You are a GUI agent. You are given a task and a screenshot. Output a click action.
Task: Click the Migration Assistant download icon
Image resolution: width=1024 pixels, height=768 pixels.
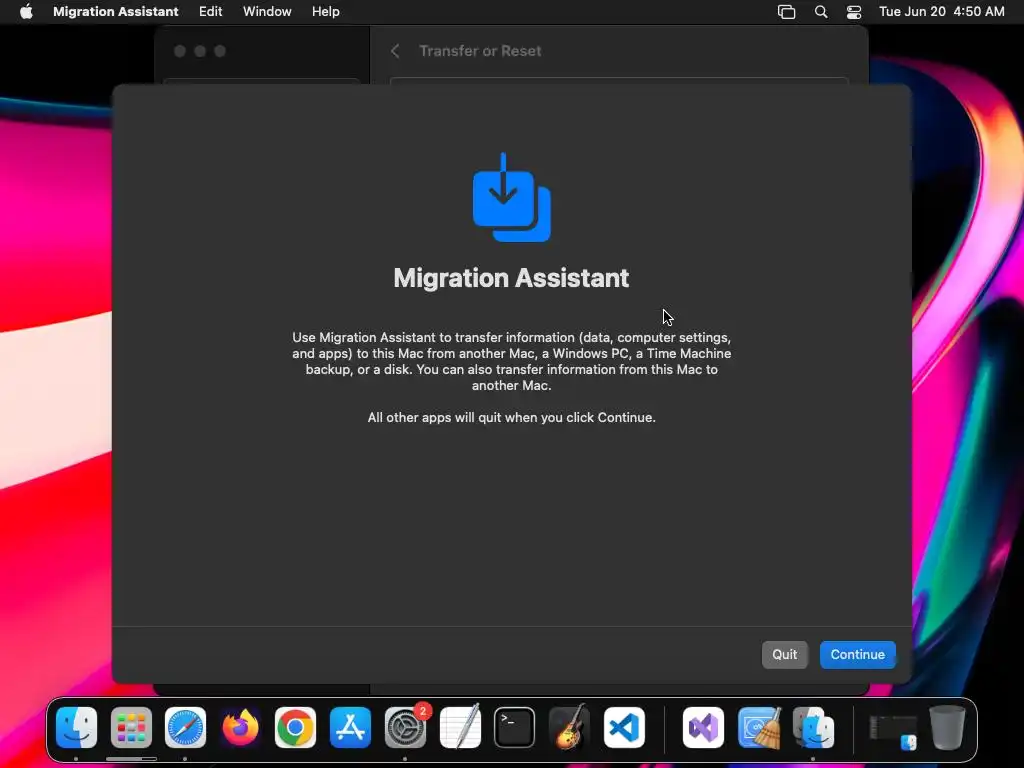point(511,197)
